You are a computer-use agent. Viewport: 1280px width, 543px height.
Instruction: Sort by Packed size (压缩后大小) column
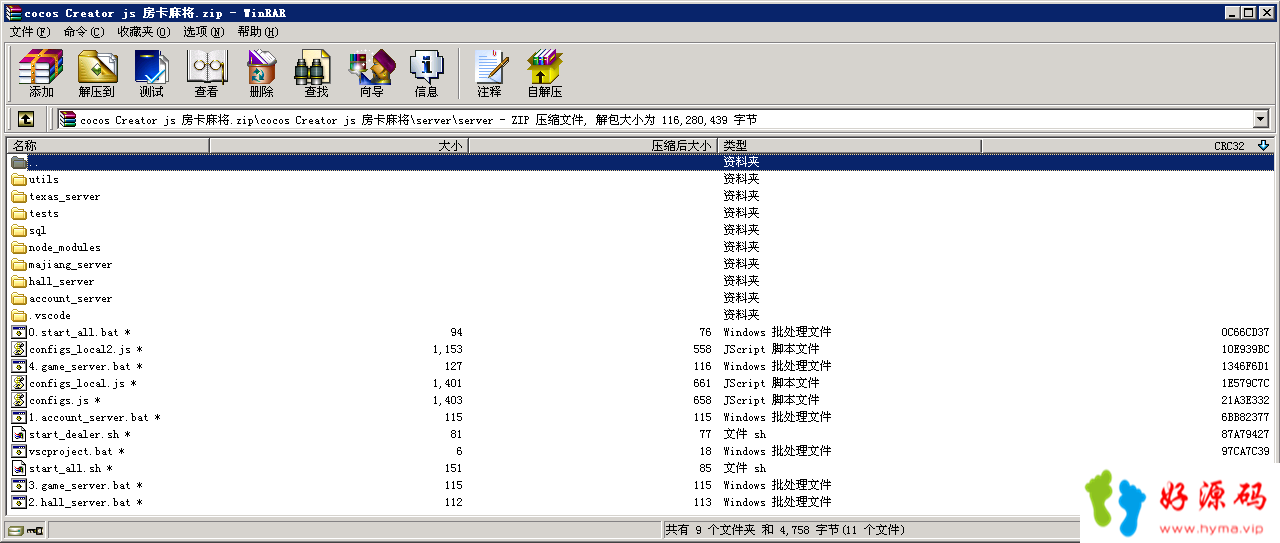593,146
